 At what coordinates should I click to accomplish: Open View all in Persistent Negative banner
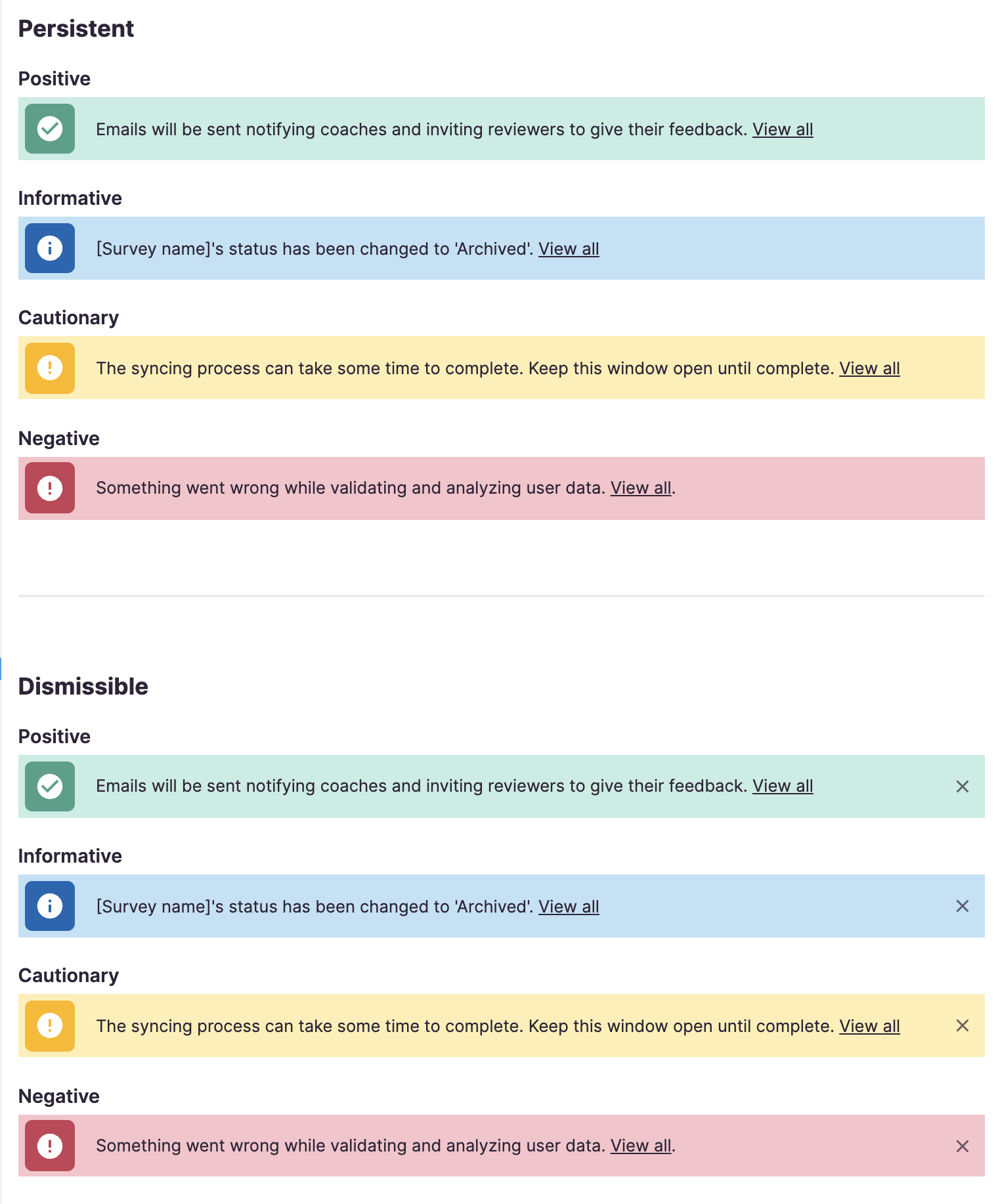click(640, 488)
